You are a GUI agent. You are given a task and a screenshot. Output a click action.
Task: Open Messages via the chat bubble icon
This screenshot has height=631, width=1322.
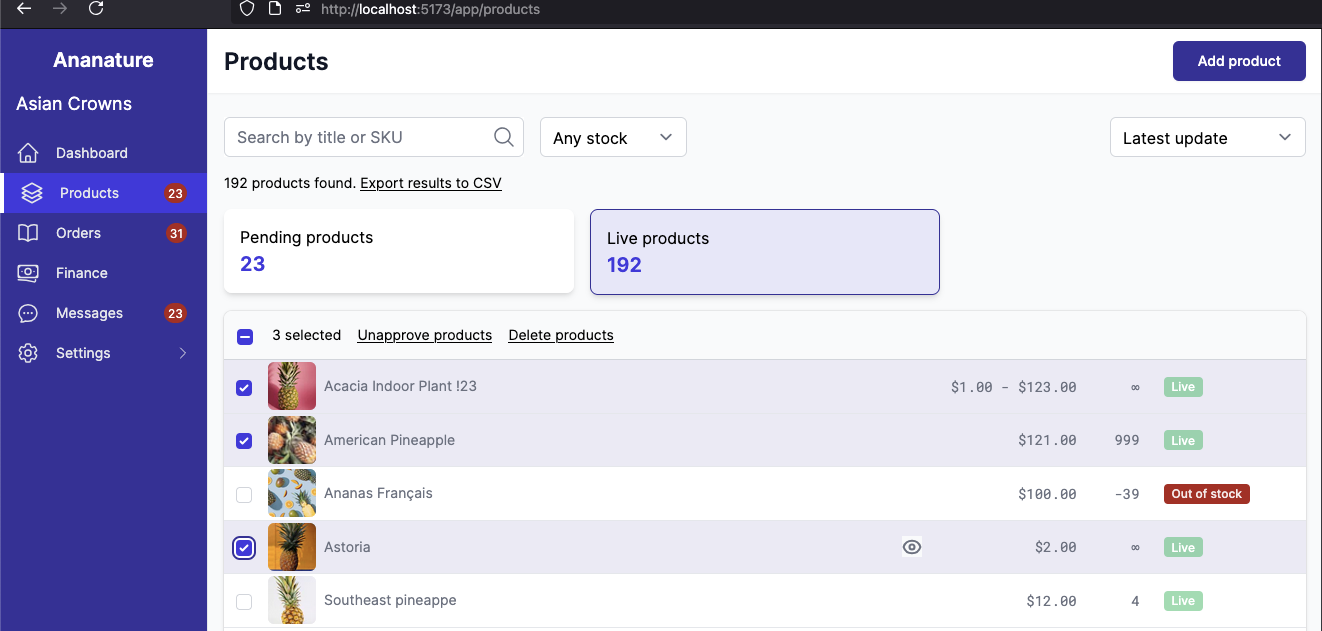[x=27, y=312]
